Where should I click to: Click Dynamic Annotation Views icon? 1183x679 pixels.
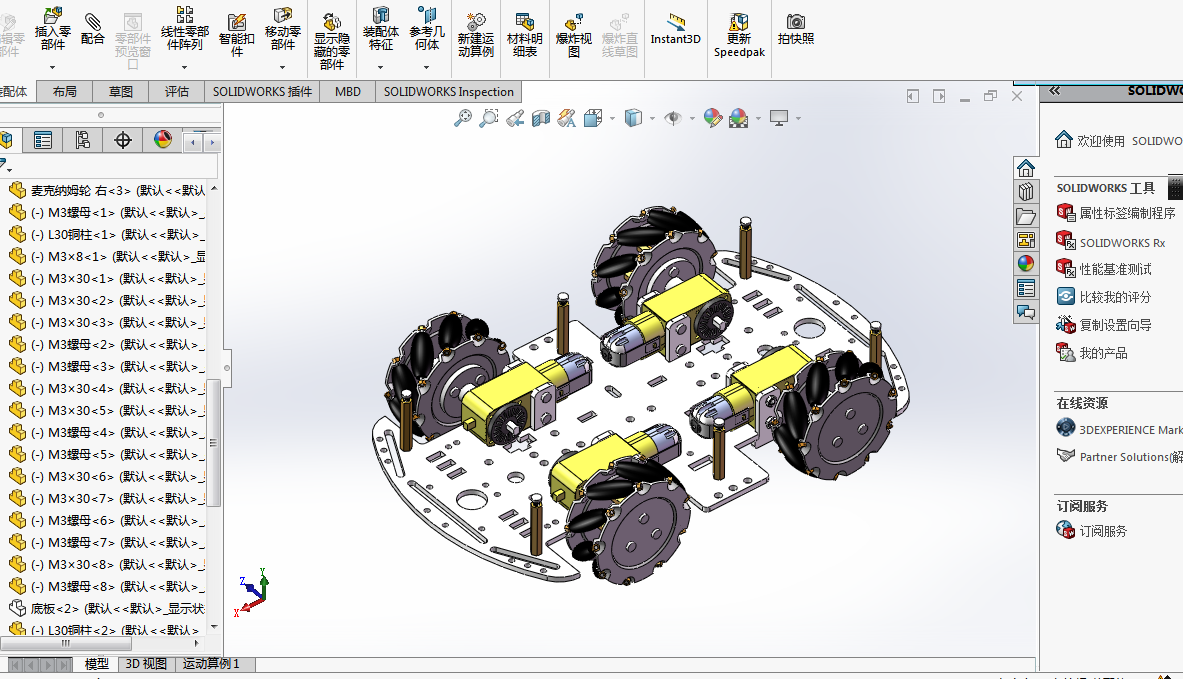(x=567, y=118)
